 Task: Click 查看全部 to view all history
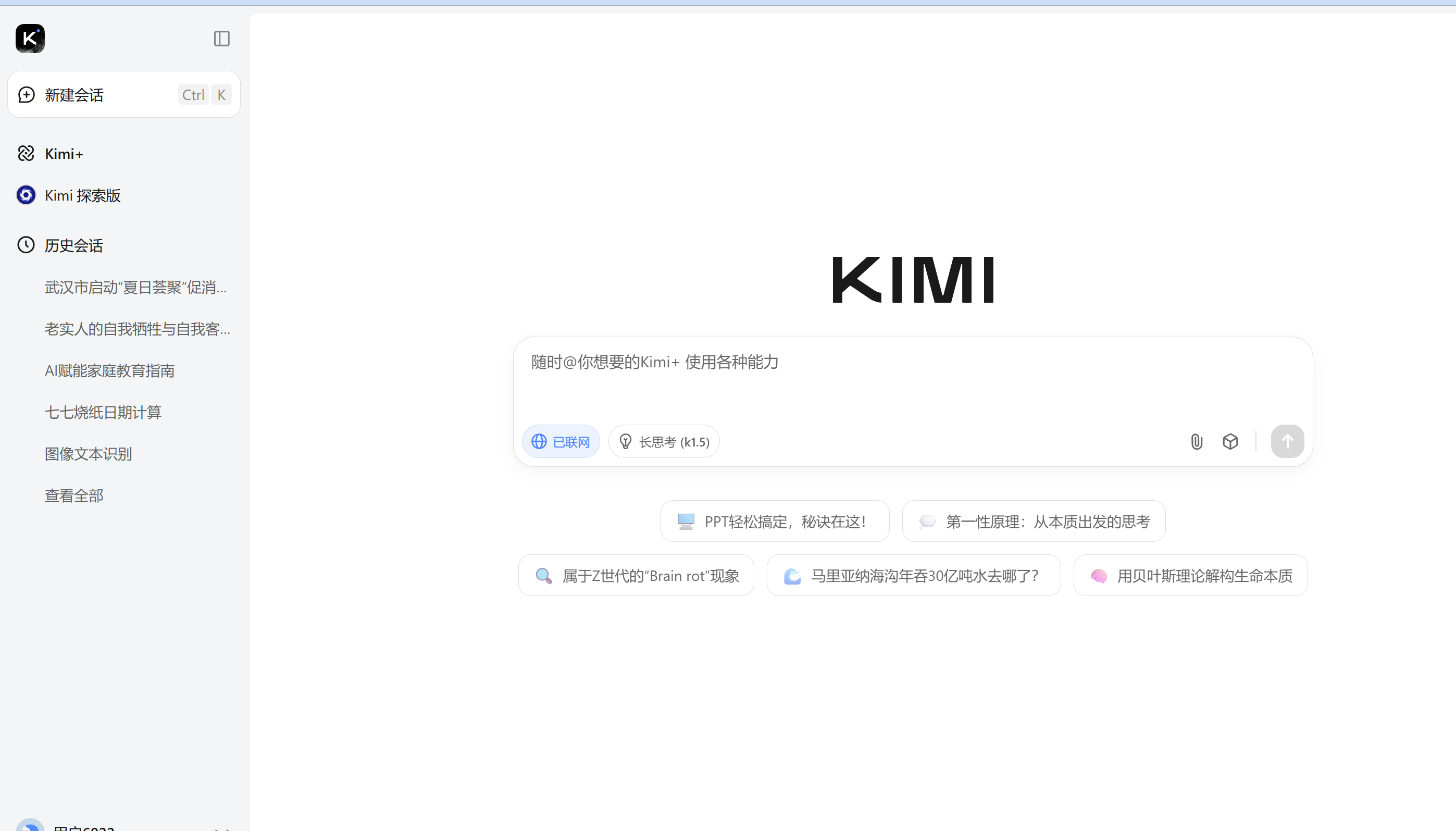(74, 496)
